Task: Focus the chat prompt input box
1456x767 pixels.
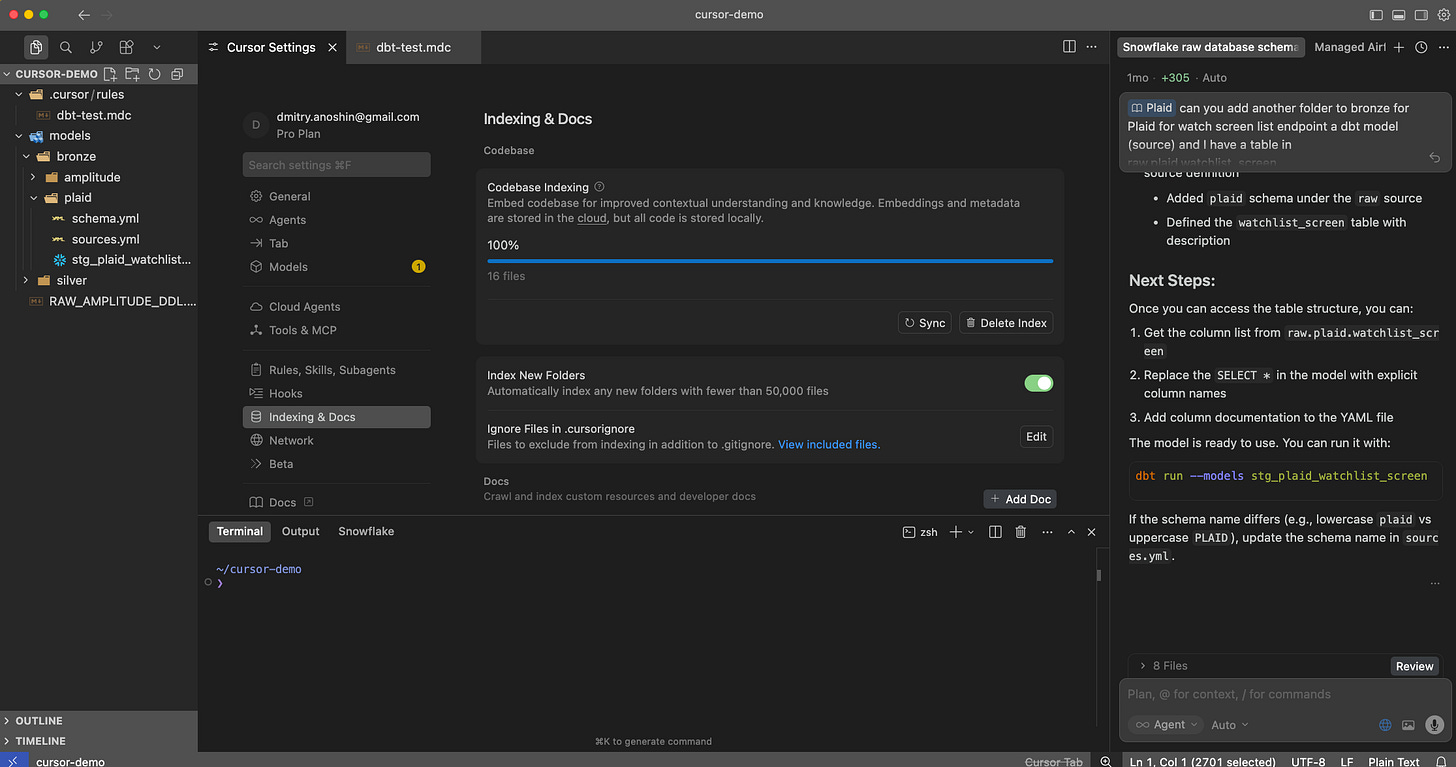Action: (x=1286, y=694)
